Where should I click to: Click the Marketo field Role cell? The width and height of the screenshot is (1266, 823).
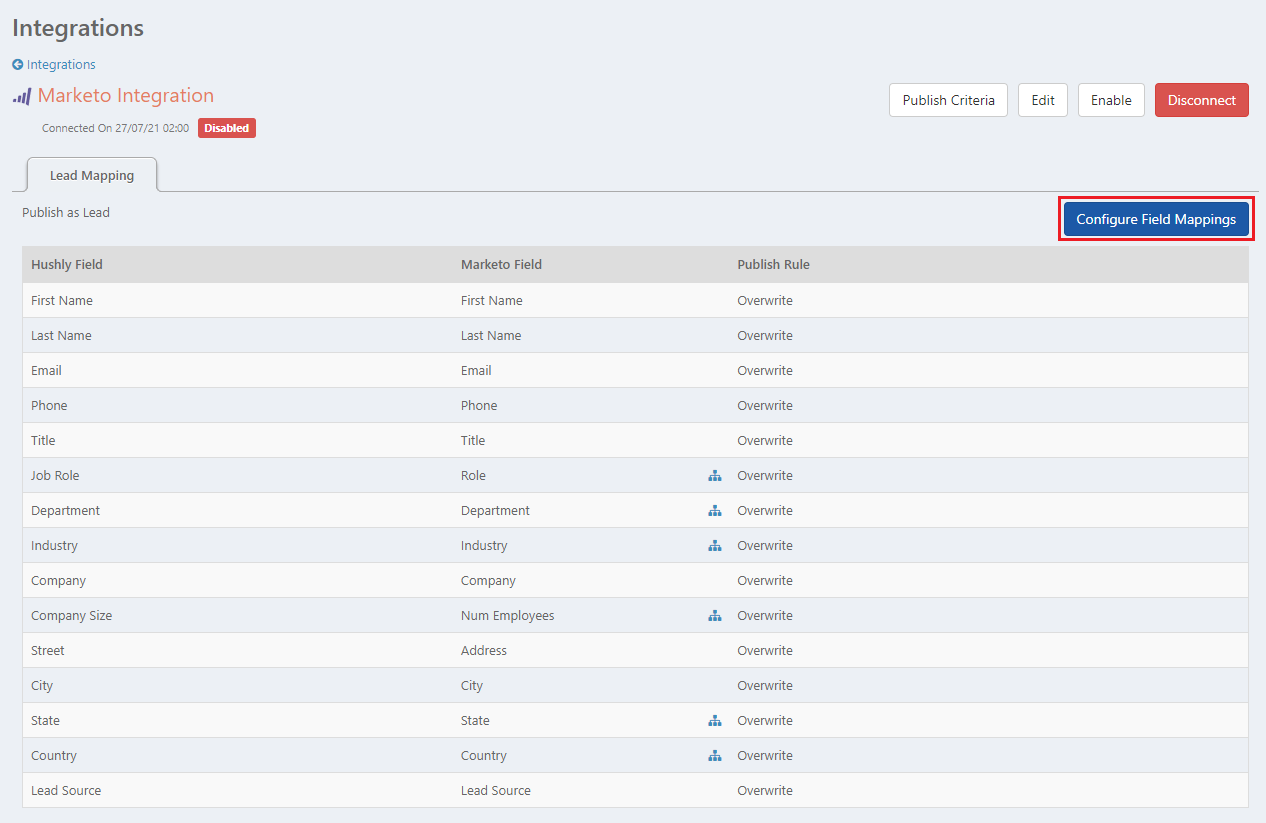(x=473, y=476)
